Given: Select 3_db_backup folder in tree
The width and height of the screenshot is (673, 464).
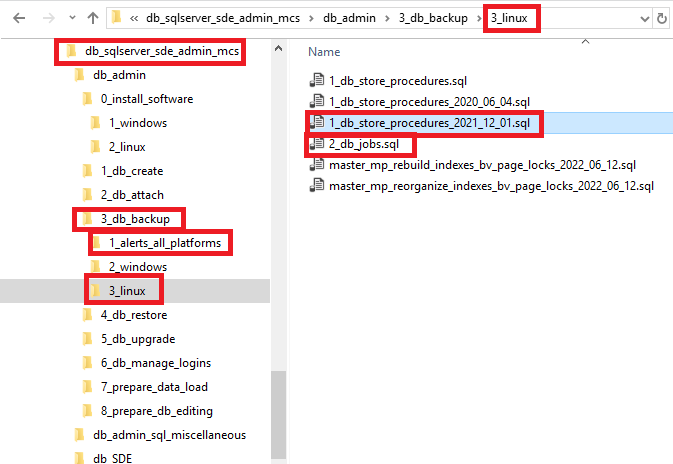Looking at the screenshot, I should click(x=135, y=219).
